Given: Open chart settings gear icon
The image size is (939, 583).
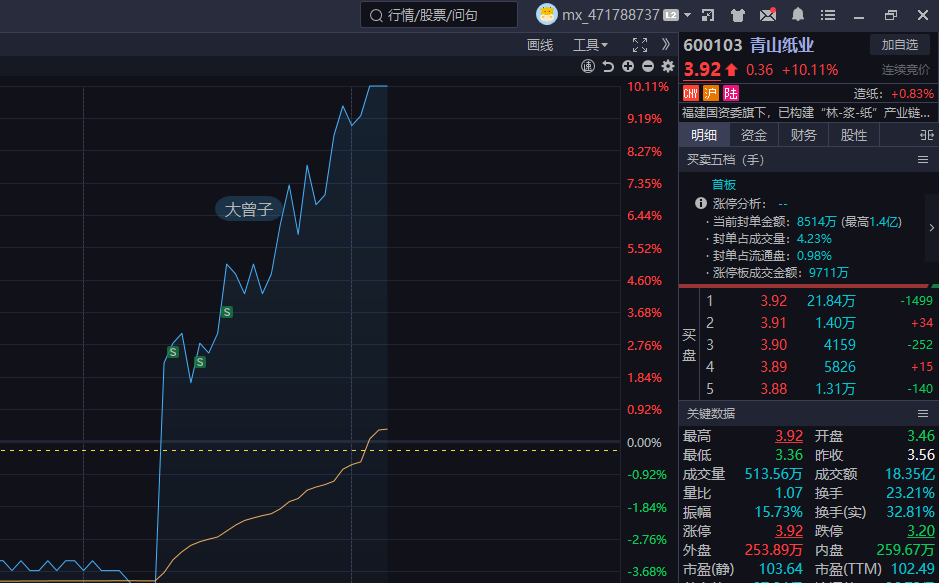Looking at the screenshot, I should (668, 66).
